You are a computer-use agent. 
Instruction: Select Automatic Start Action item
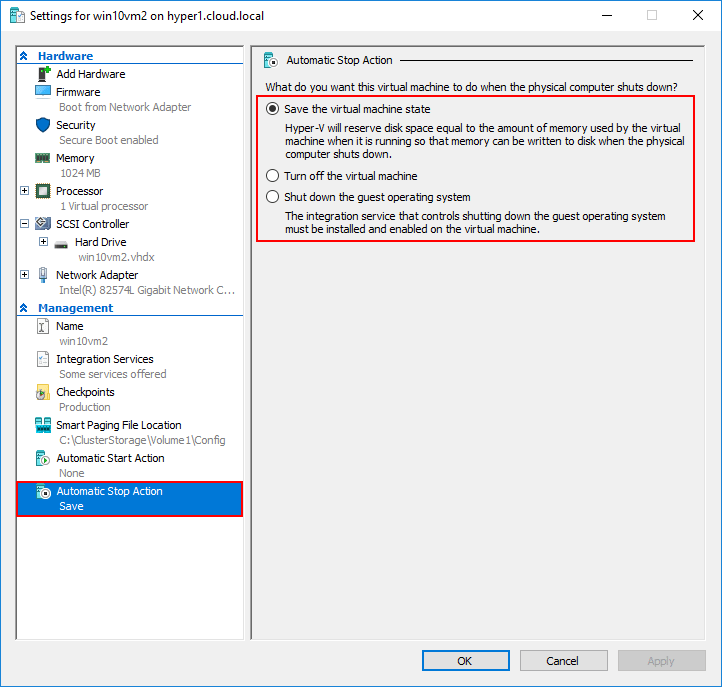(x=111, y=458)
